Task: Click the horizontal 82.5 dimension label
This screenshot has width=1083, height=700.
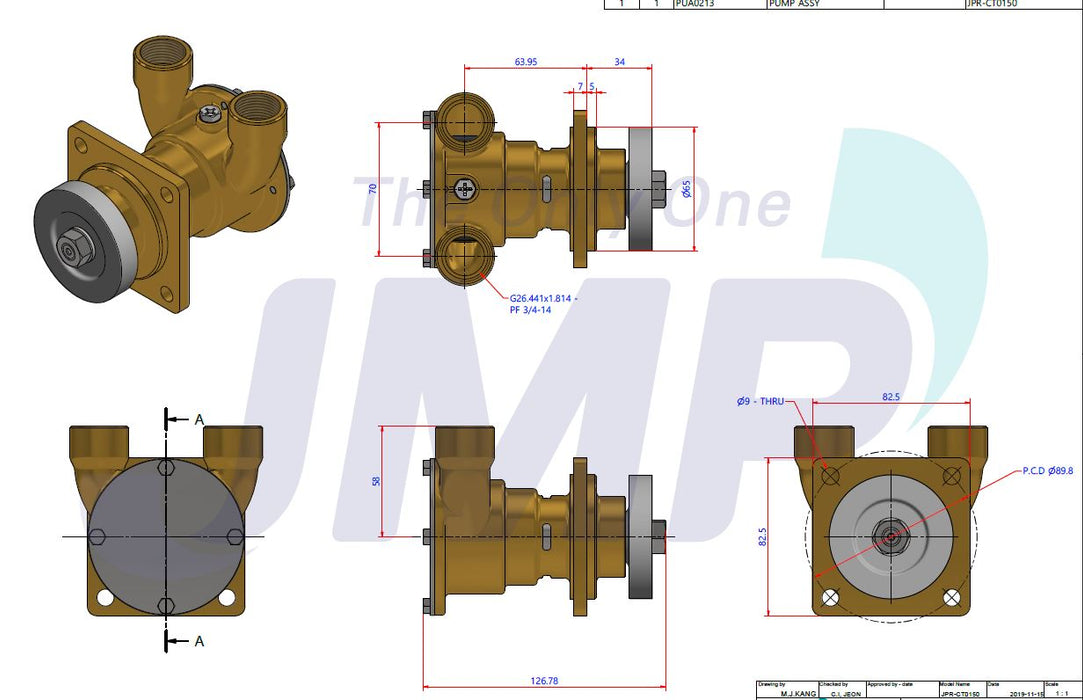Action: [891, 397]
